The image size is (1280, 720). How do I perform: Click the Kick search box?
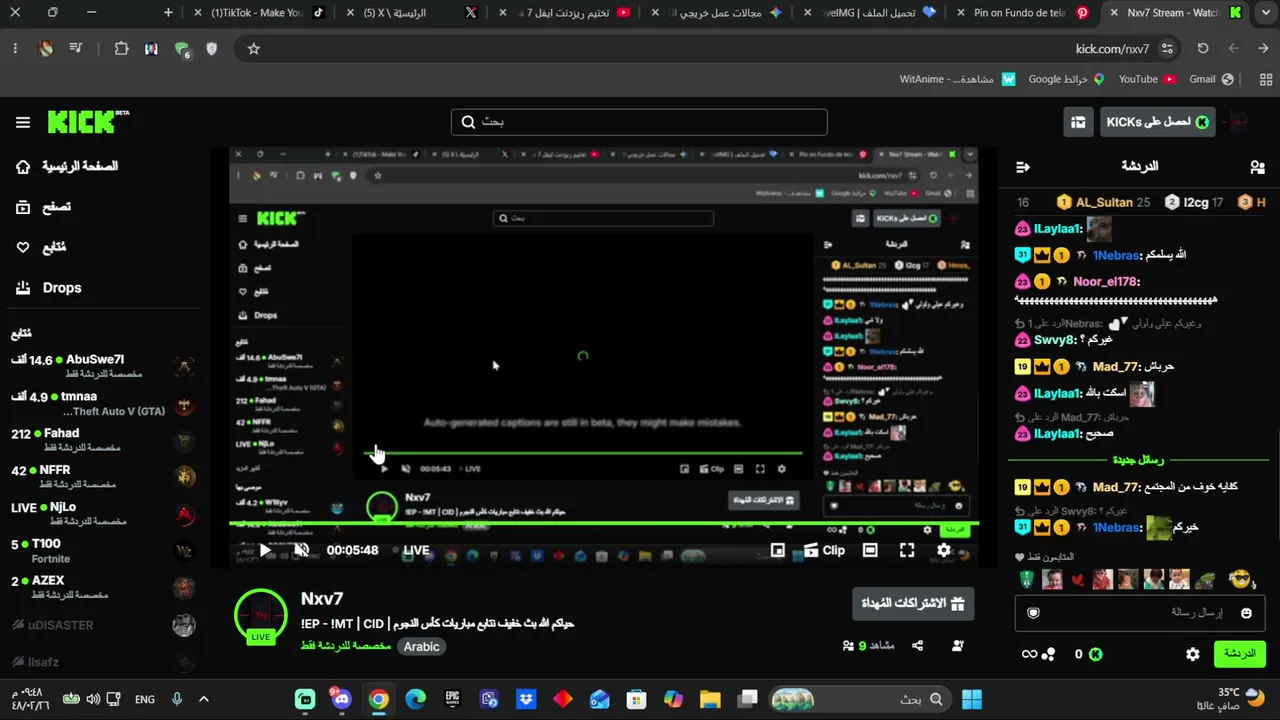[x=639, y=122]
